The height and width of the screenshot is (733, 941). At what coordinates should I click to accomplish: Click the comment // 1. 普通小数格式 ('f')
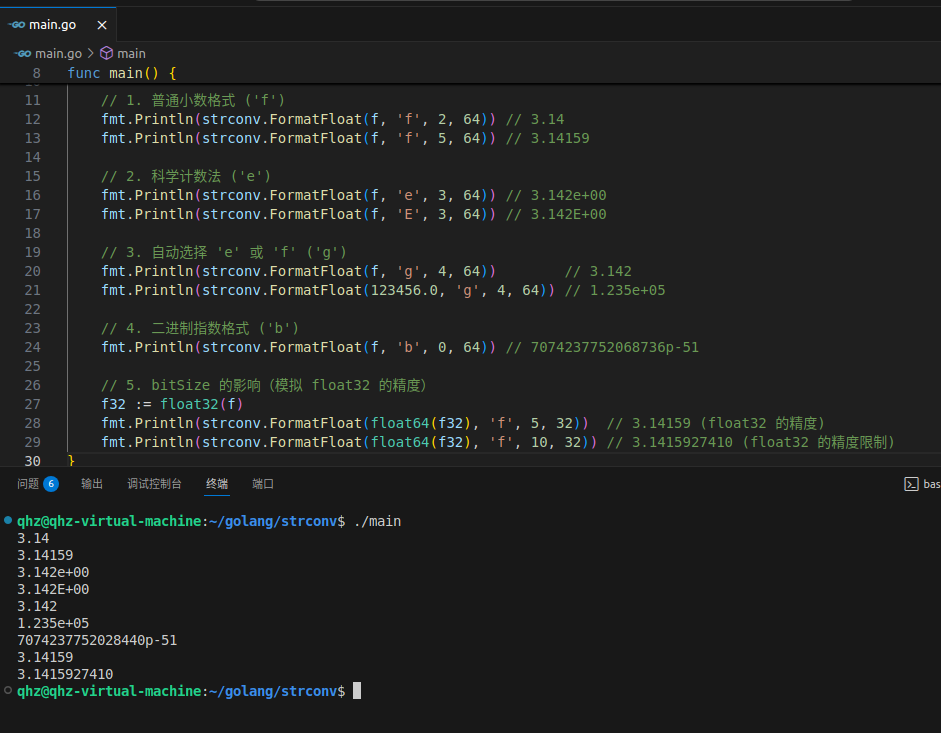(x=193, y=100)
